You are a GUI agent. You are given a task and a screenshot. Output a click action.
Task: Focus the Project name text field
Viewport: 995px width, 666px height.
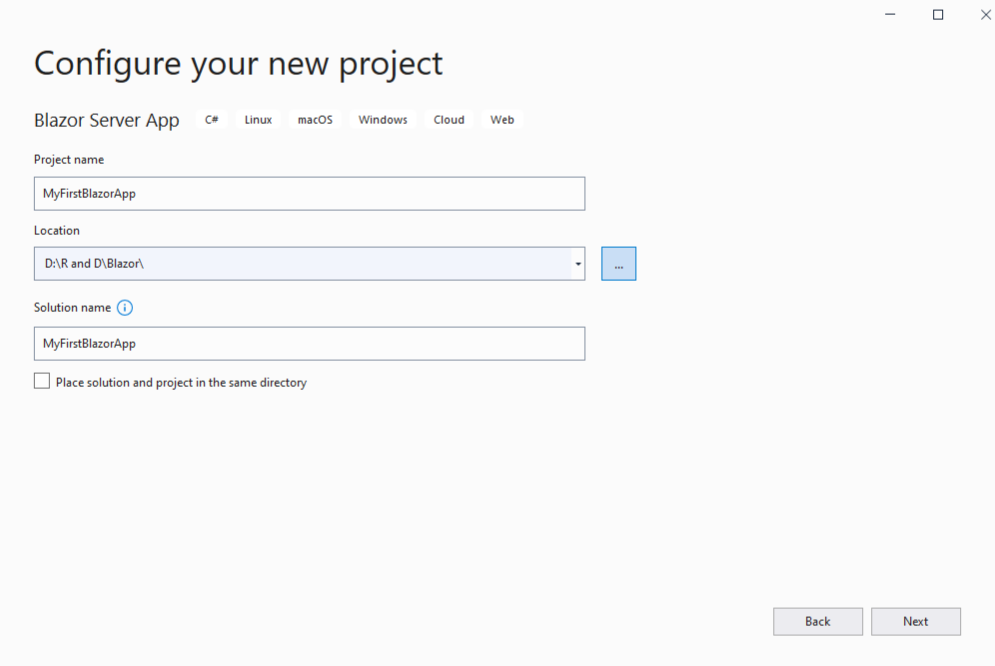[x=310, y=193]
